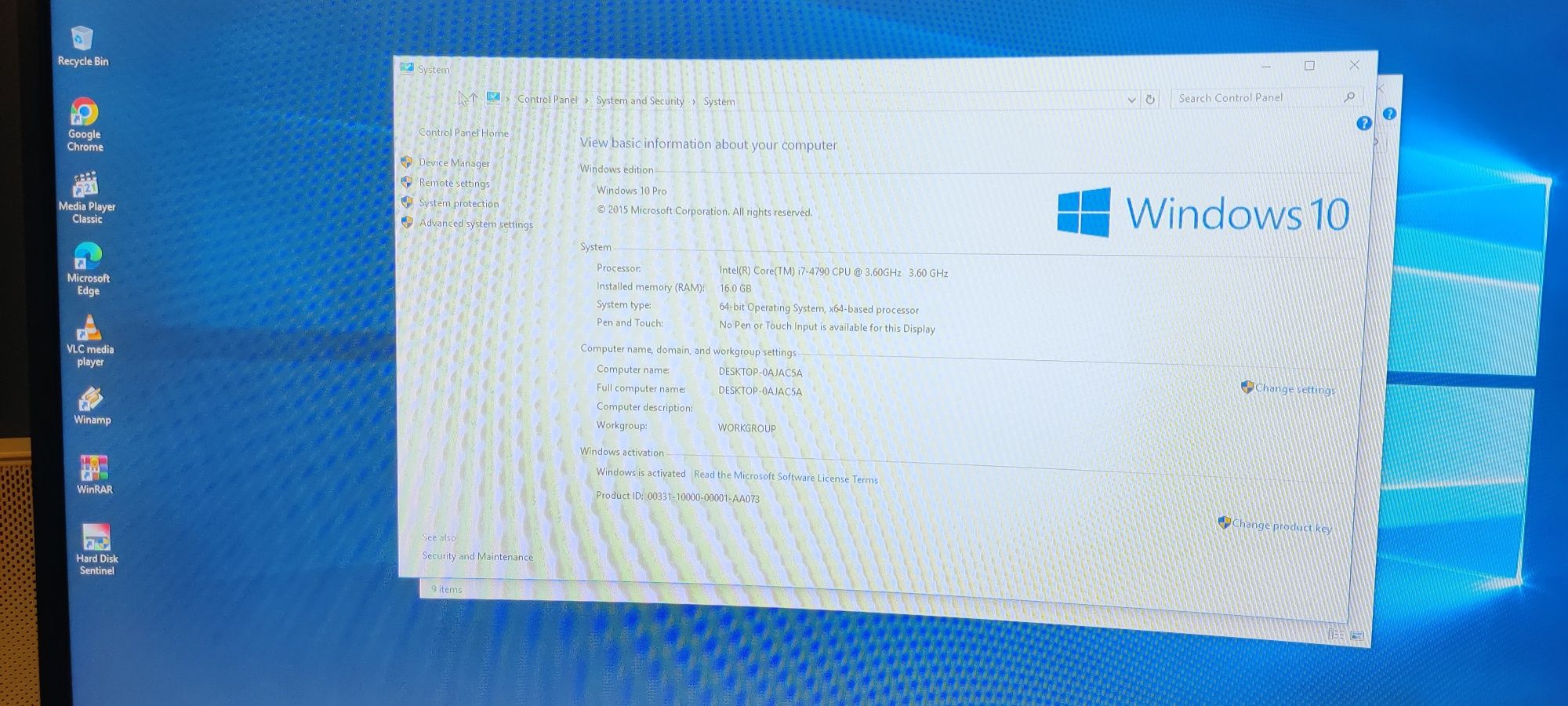Click the computer icon in the address bar

pyautogui.click(x=493, y=98)
